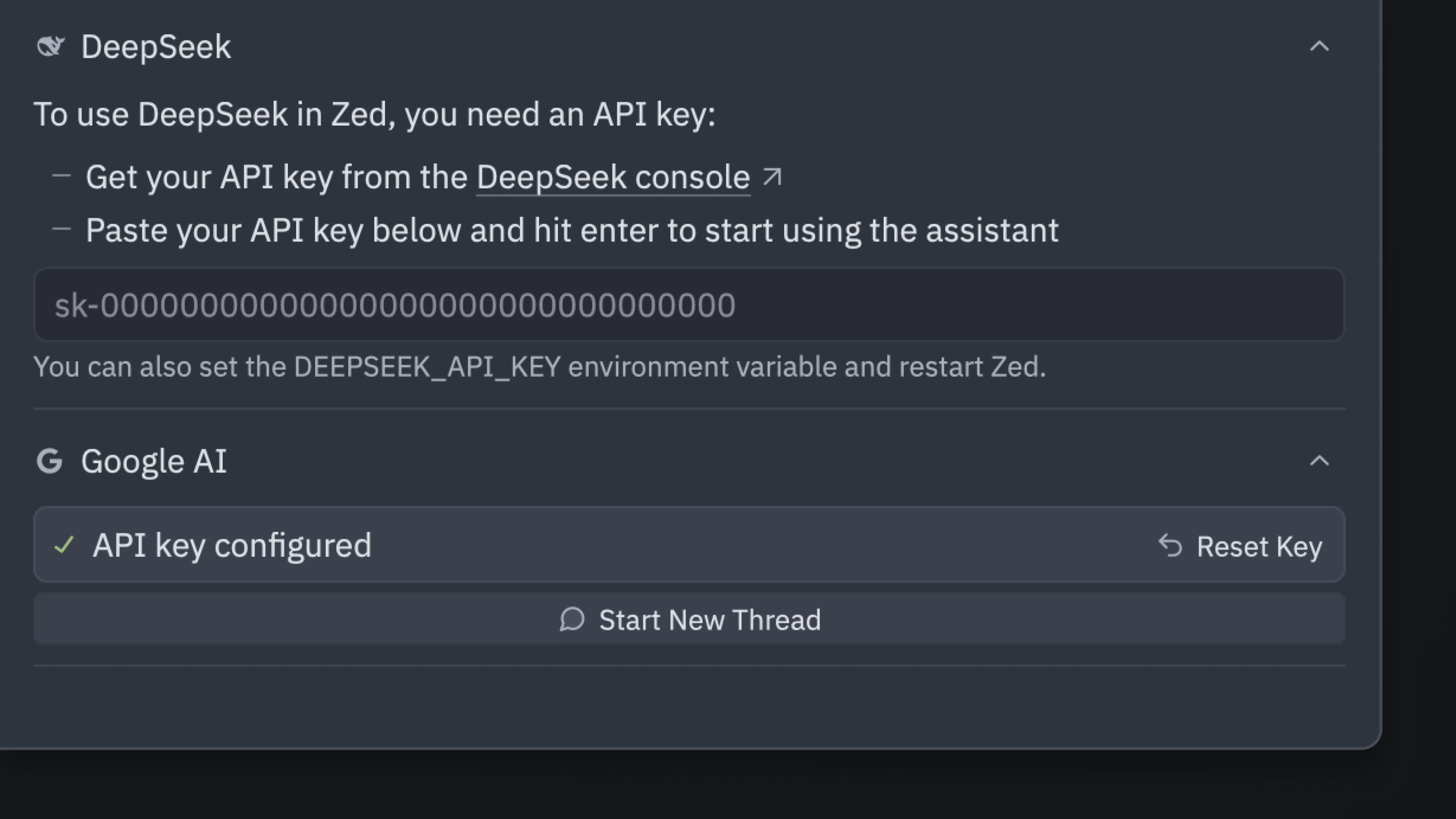The width and height of the screenshot is (1456, 819).
Task: Click "To use DeepSeek in Zed" instruction text
Action: [x=374, y=114]
